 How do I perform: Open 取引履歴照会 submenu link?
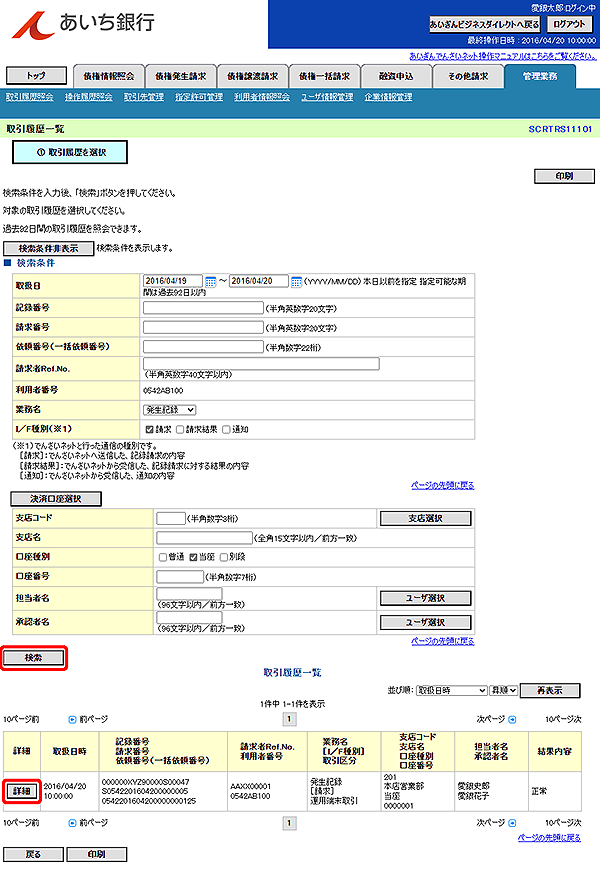(30, 97)
